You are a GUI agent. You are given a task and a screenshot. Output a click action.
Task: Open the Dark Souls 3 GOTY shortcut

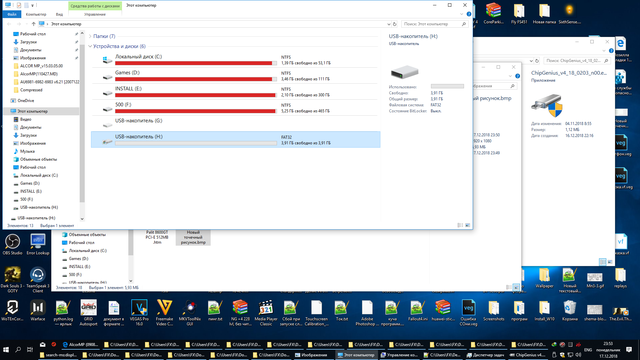(x=12, y=280)
